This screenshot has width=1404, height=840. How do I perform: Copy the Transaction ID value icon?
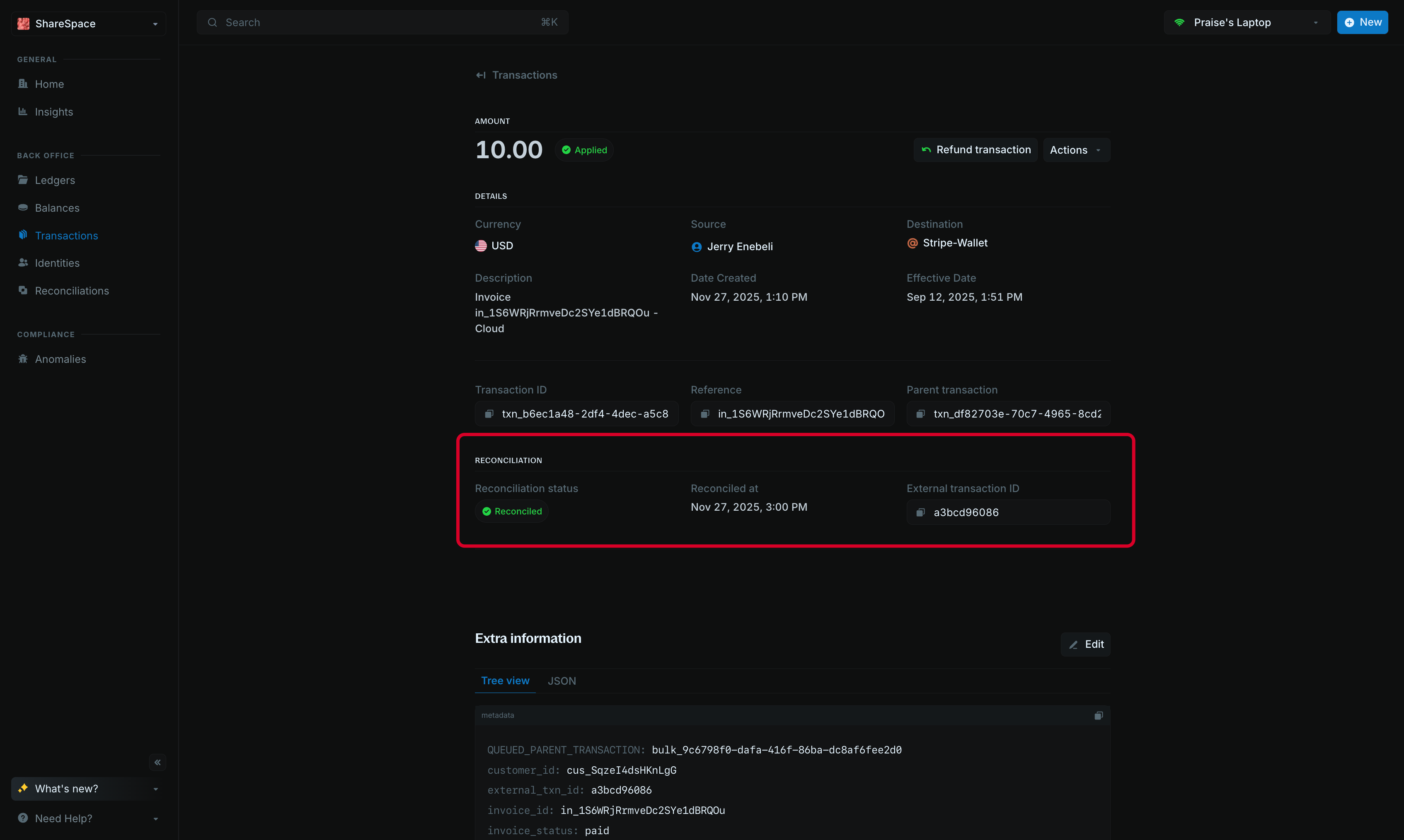click(489, 414)
